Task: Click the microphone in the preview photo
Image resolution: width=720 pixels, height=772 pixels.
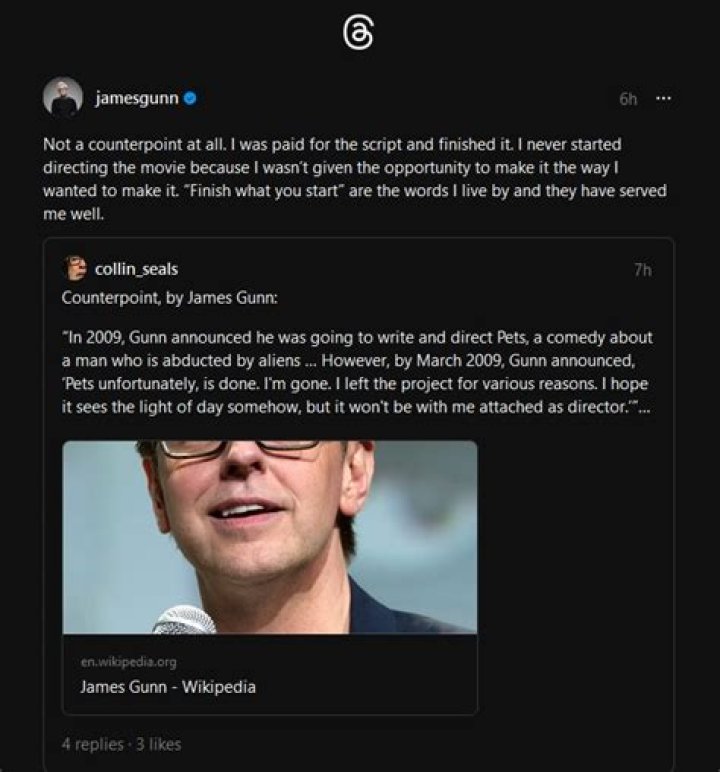Action: coord(184,620)
